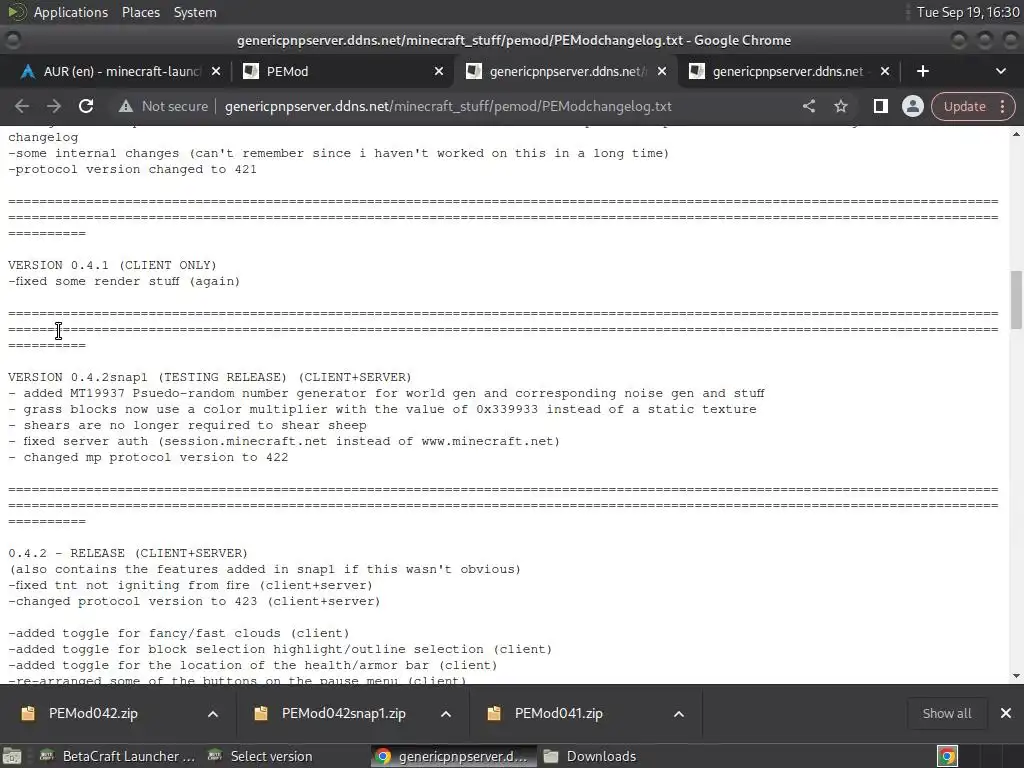Open the Chrome profile avatar
Image resolution: width=1024 pixels, height=768 pixels.
click(912, 106)
